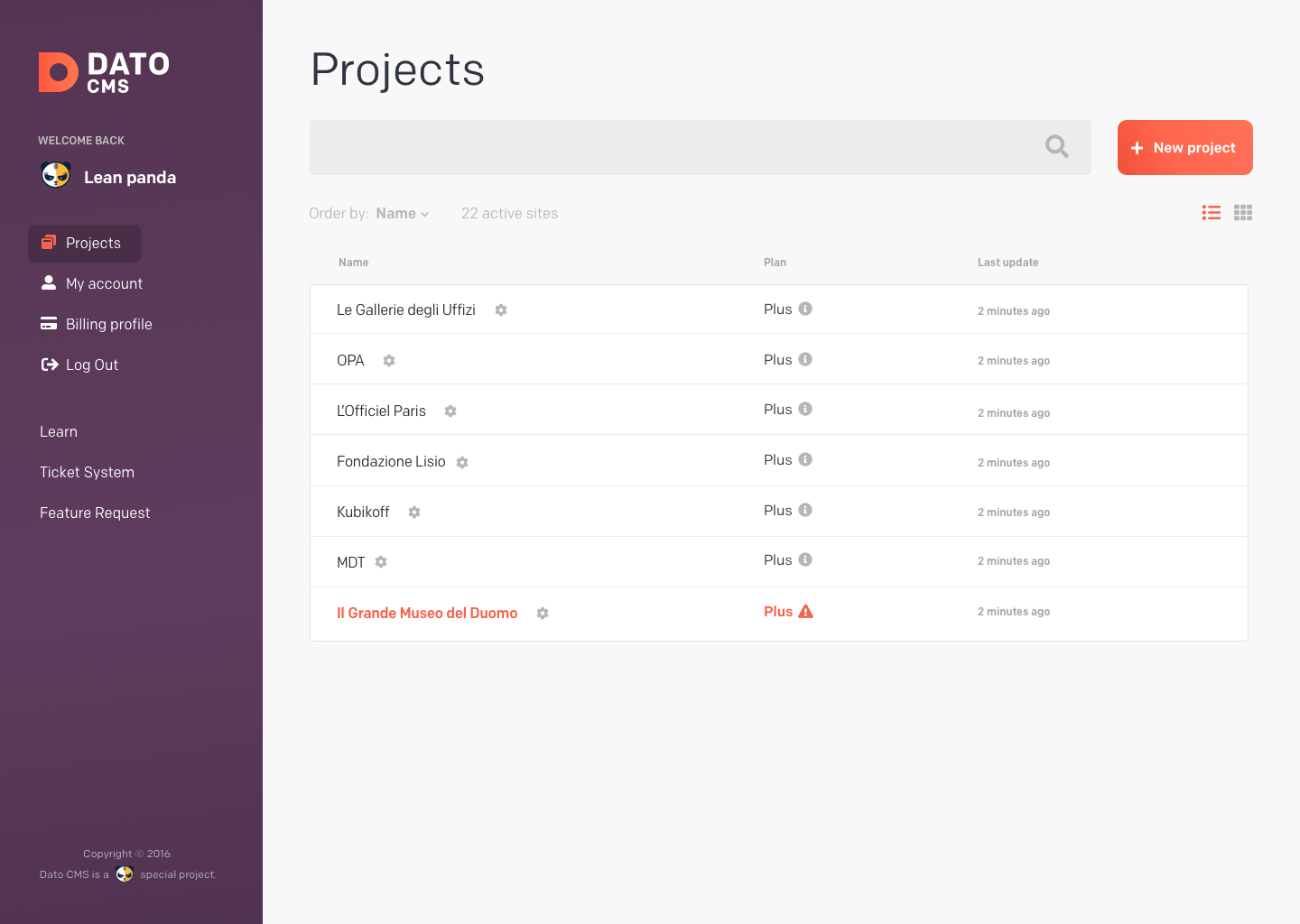
Task: Click last update time in Kubikoff row
Action: click(1014, 512)
